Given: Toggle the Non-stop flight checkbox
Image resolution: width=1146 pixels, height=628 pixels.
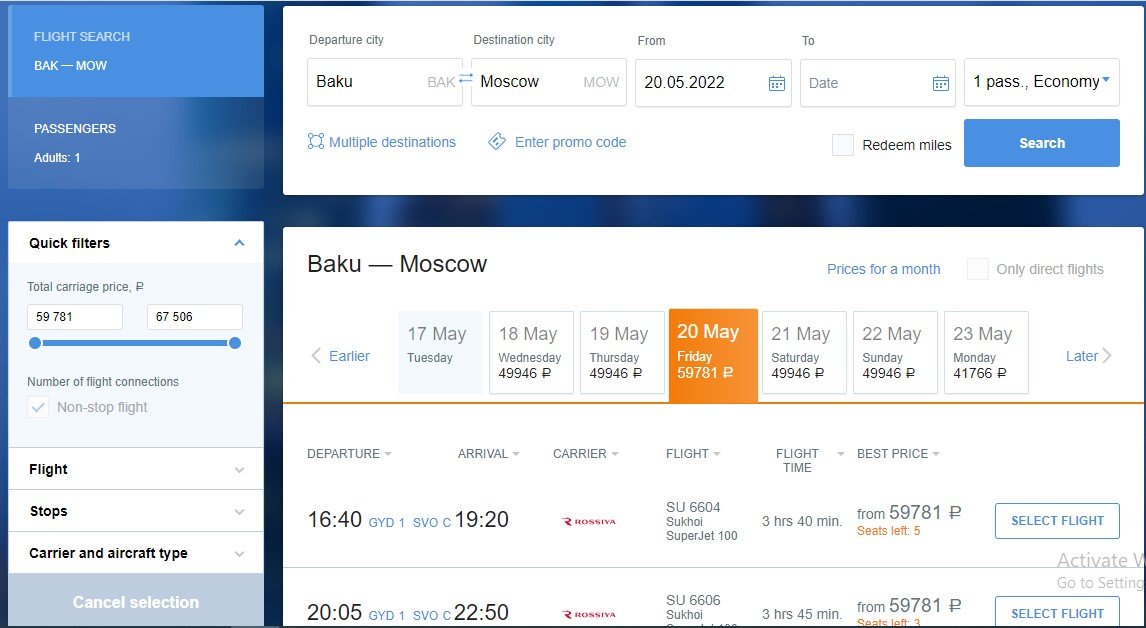Looking at the screenshot, I should (x=38, y=407).
